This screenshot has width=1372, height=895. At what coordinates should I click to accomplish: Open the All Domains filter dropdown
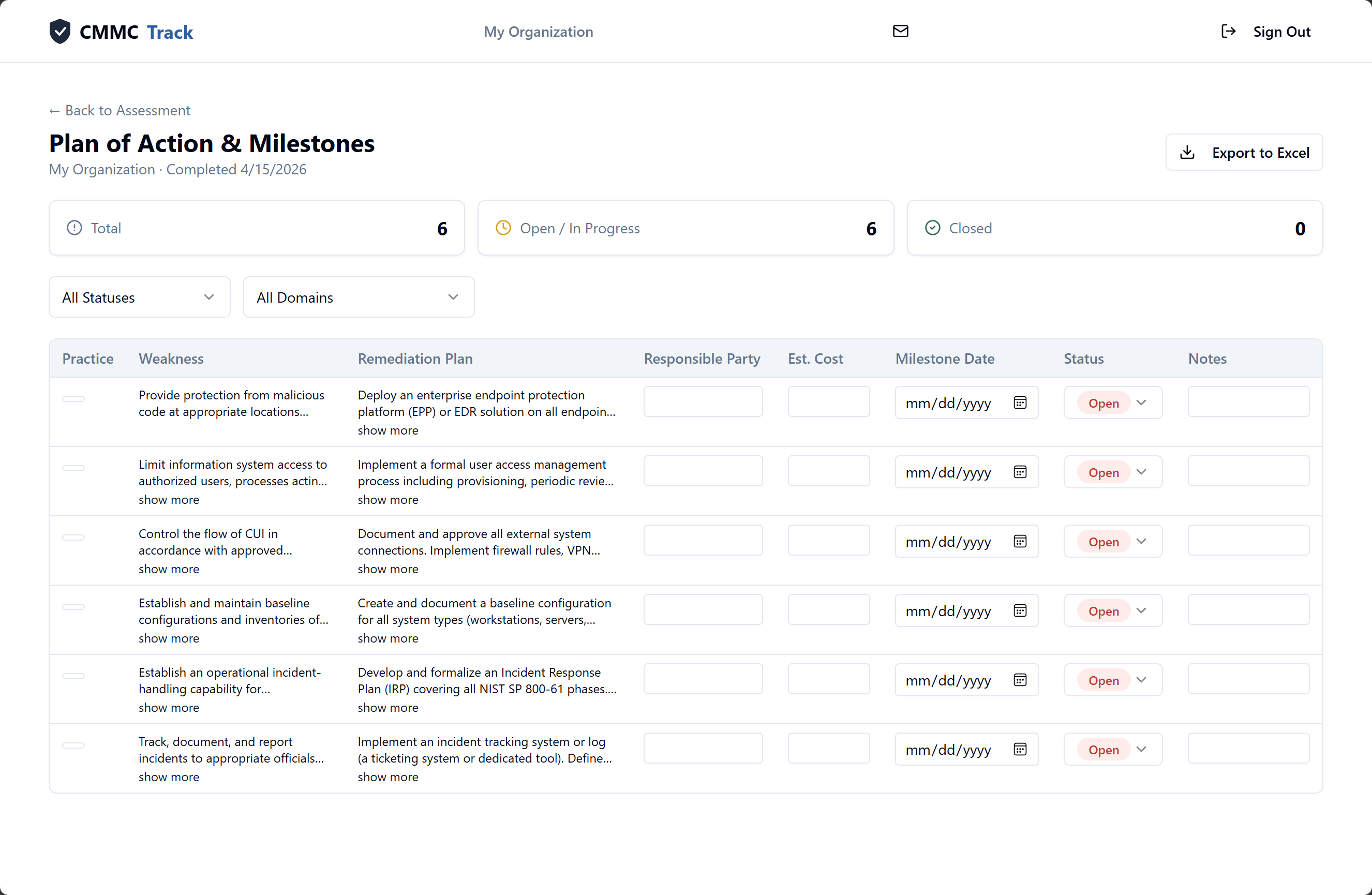[359, 297]
